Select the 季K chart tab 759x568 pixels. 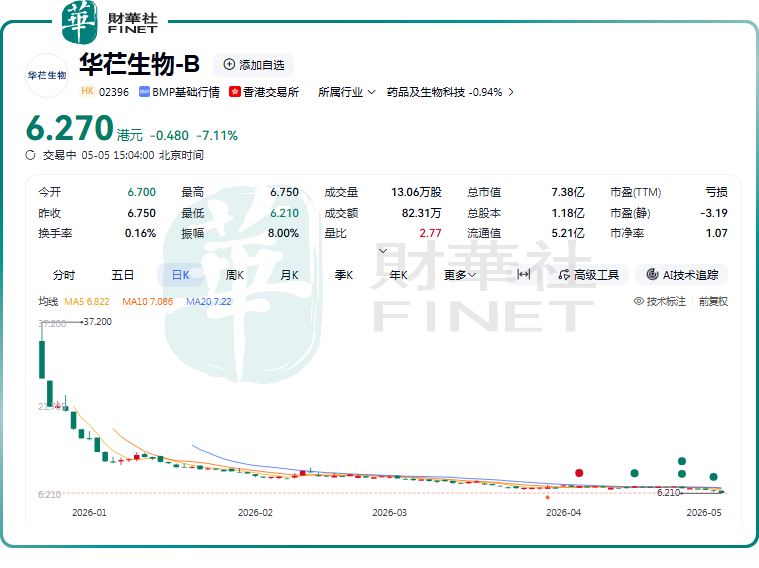tap(344, 275)
